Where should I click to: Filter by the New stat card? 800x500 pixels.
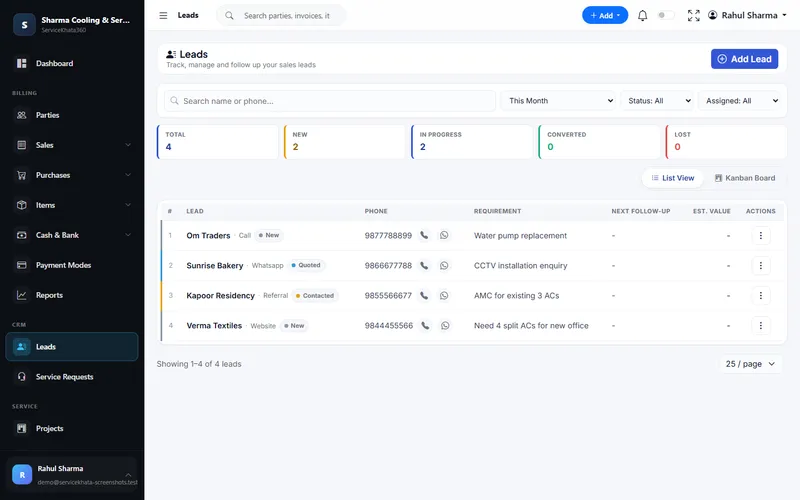344,142
